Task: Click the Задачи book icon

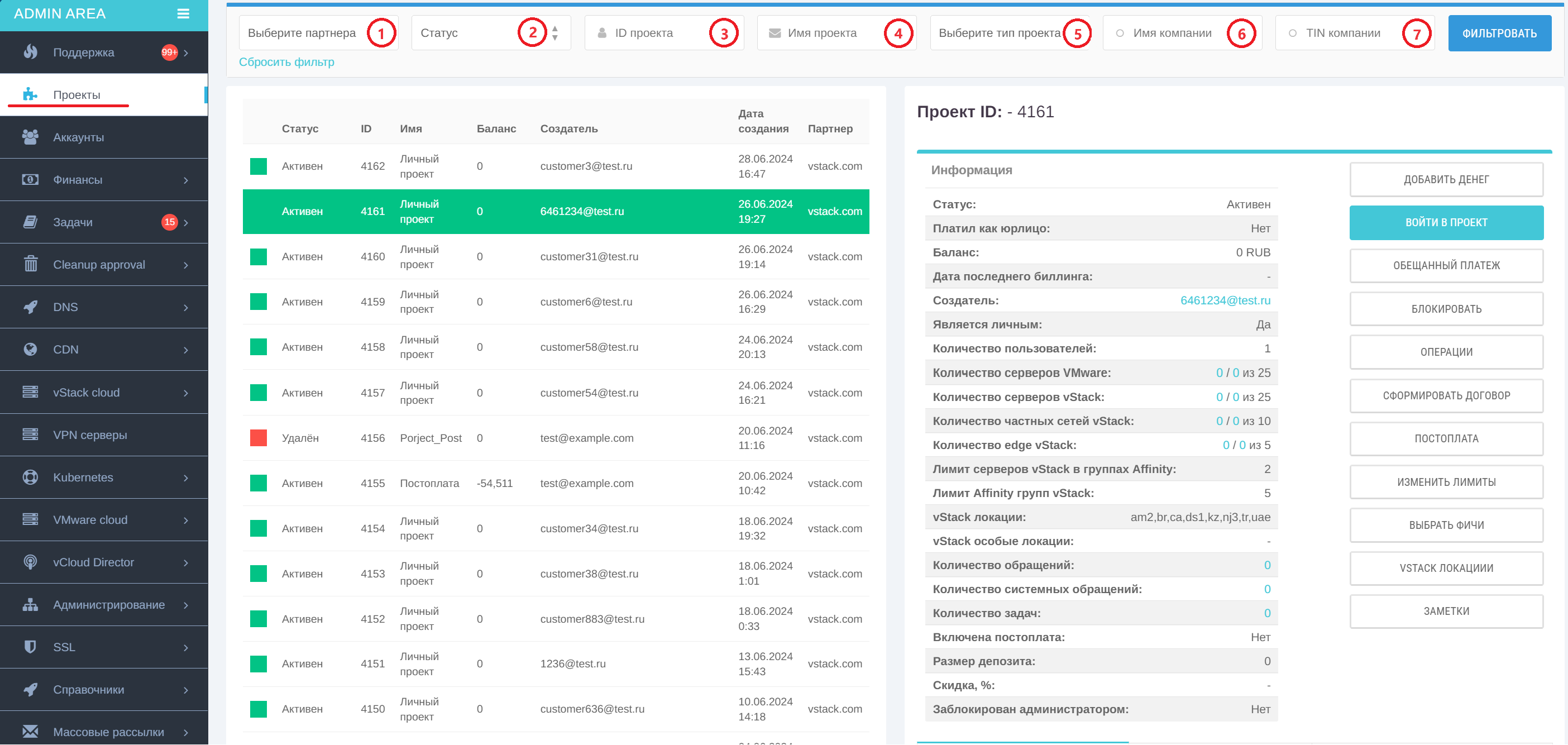Action: tap(30, 222)
